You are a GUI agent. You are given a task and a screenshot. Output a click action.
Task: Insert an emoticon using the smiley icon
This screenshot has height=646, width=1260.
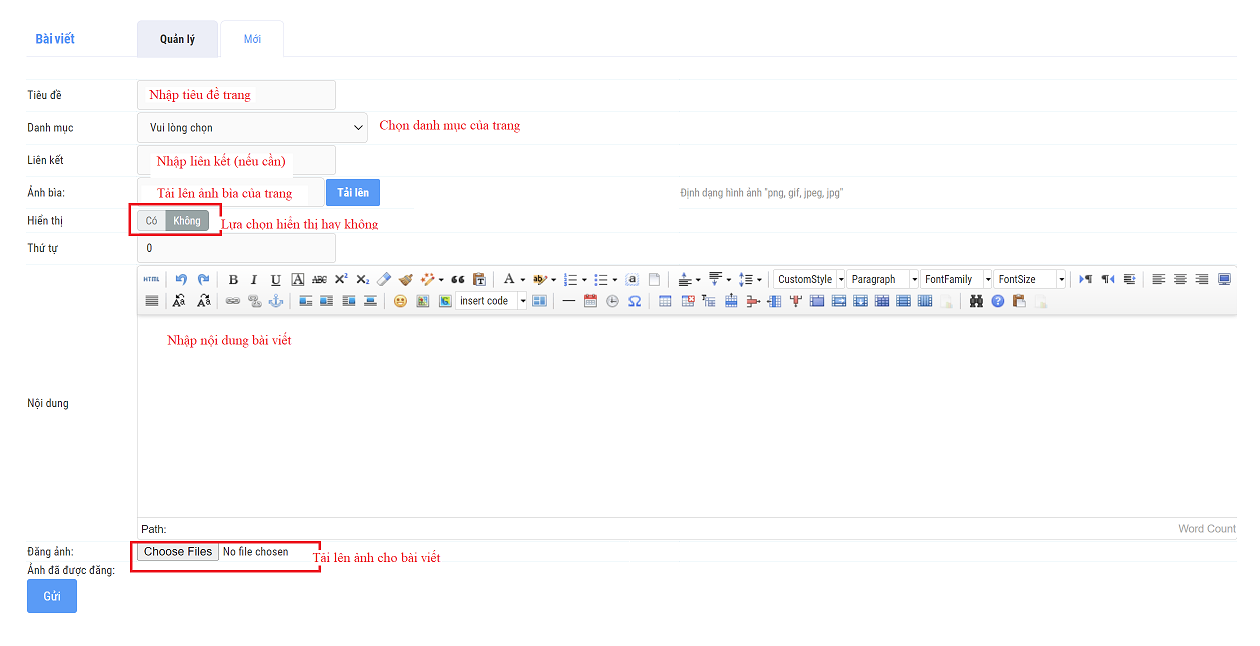[x=400, y=301]
